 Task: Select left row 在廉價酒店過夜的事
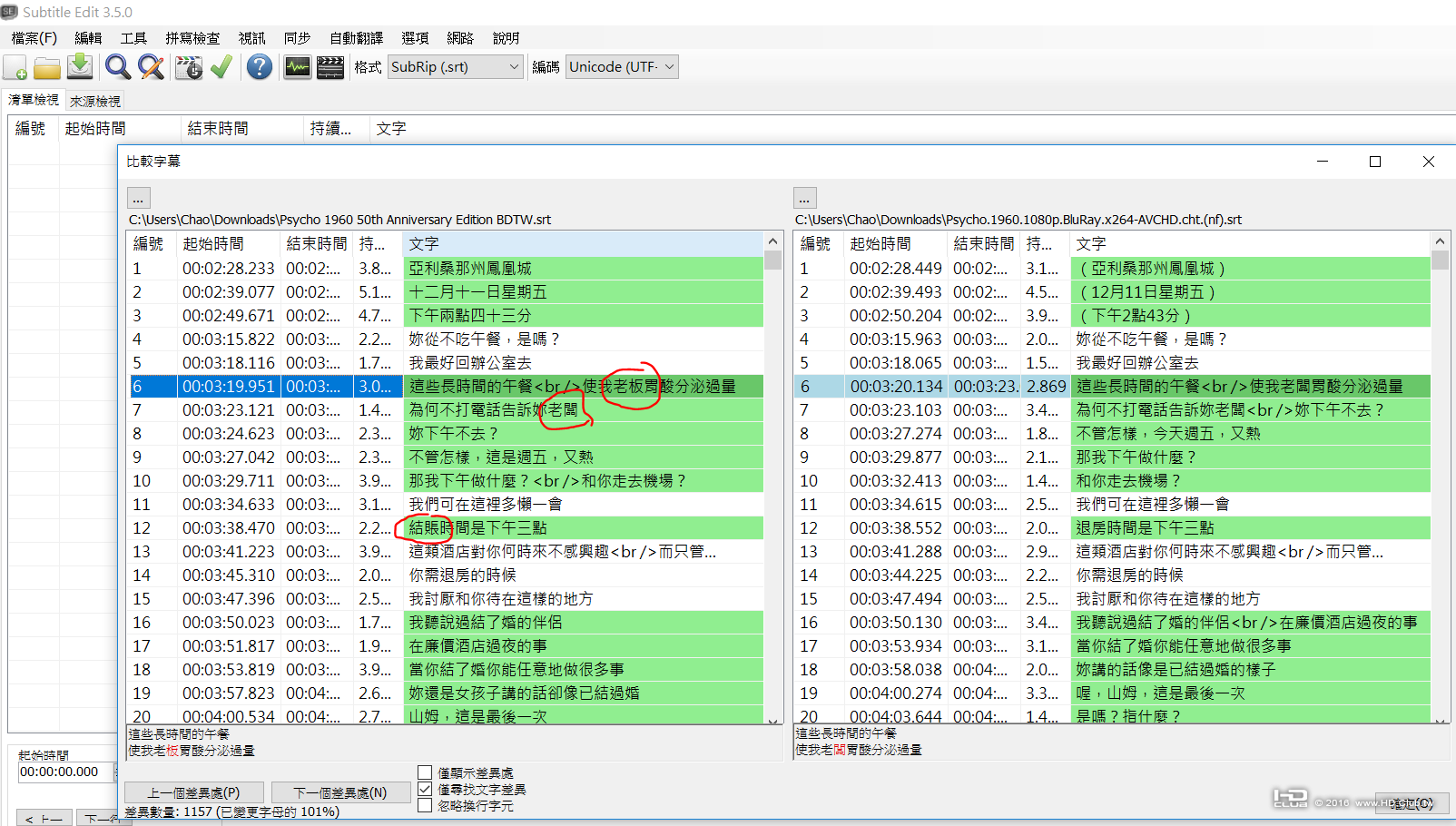(447, 646)
